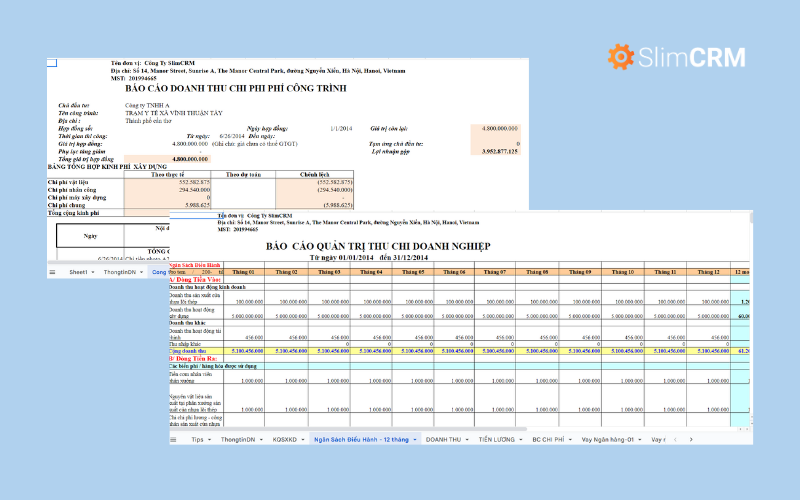This screenshot has width=800, height=500.
Task: Open the BC CHI PHÍ tab dropdown arrow
Action: tap(570, 440)
